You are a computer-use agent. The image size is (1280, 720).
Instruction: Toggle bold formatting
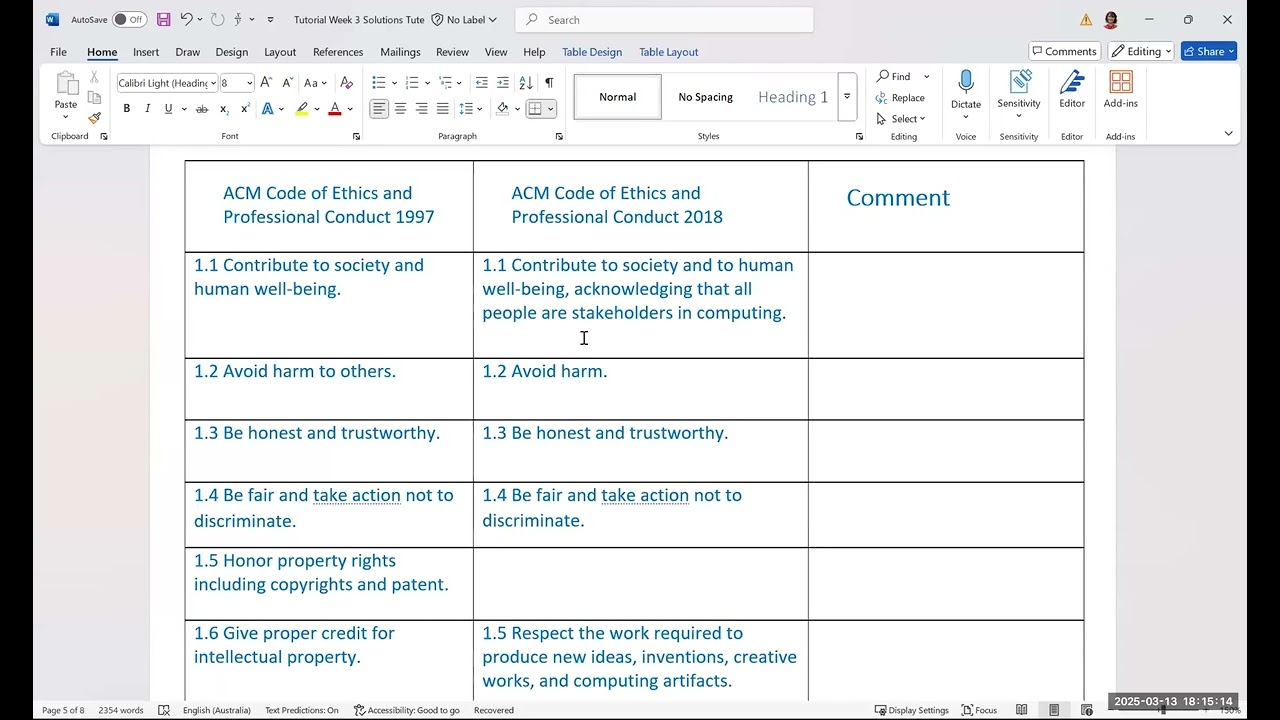[x=126, y=109]
